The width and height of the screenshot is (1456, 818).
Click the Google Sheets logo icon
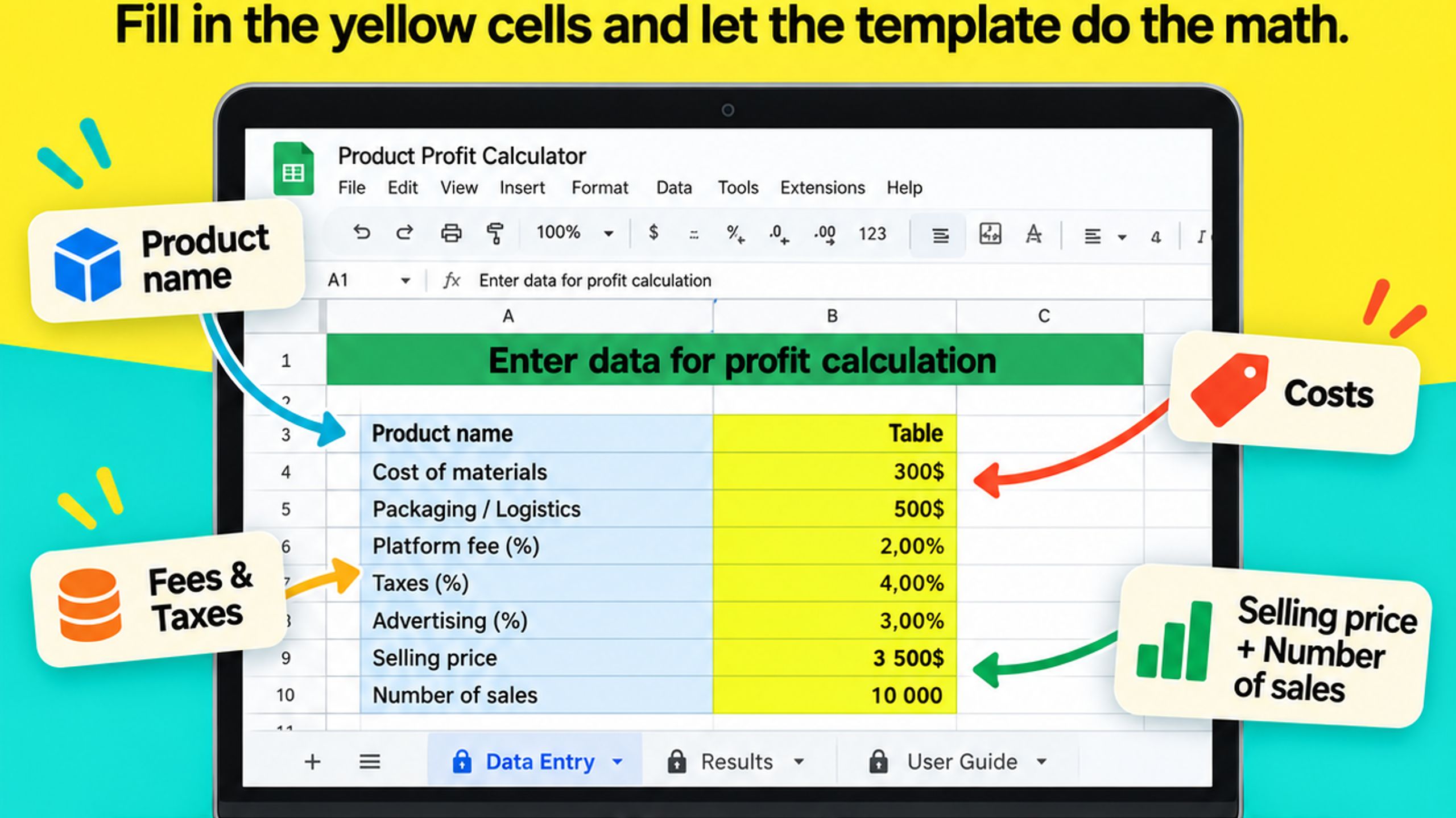coord(293,168)
